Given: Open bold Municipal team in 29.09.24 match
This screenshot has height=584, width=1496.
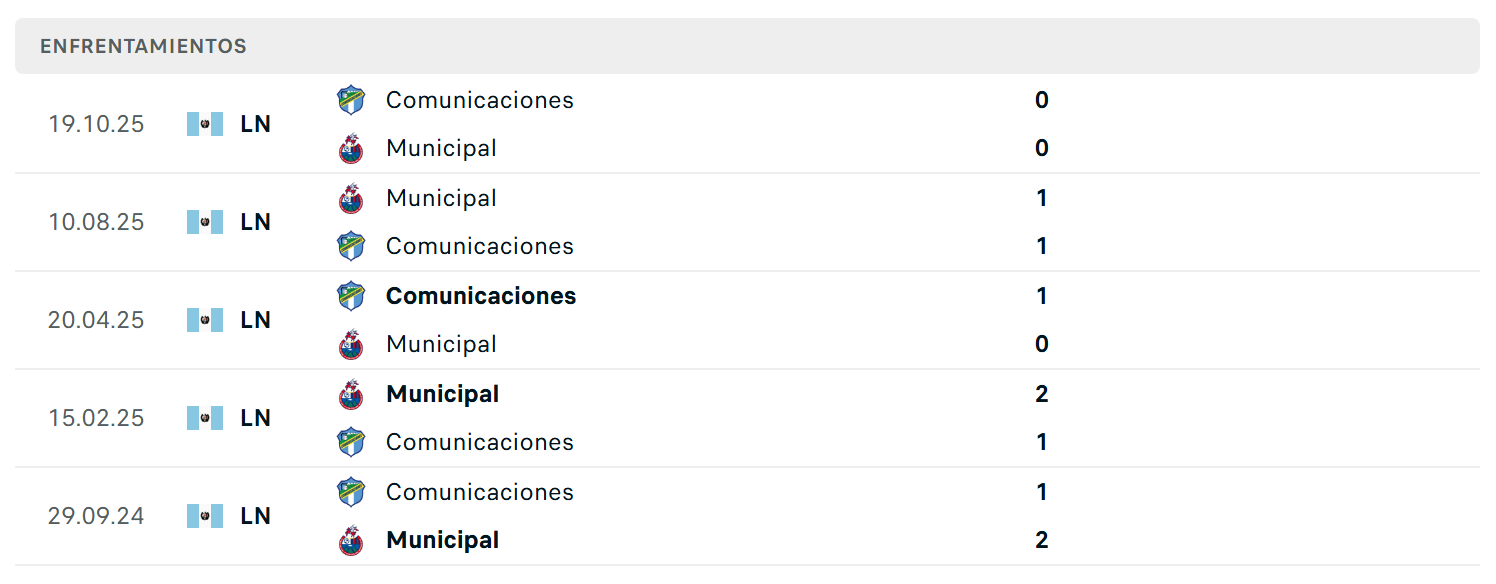Looking at the screenshot, I should 443,540.
